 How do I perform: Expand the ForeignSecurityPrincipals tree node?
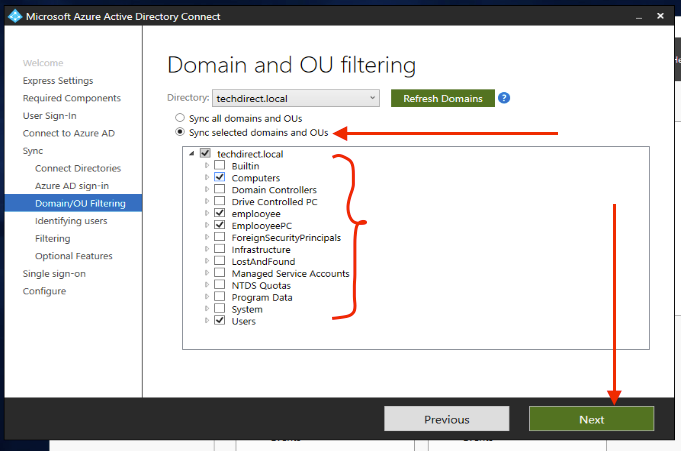pos(207,237)
